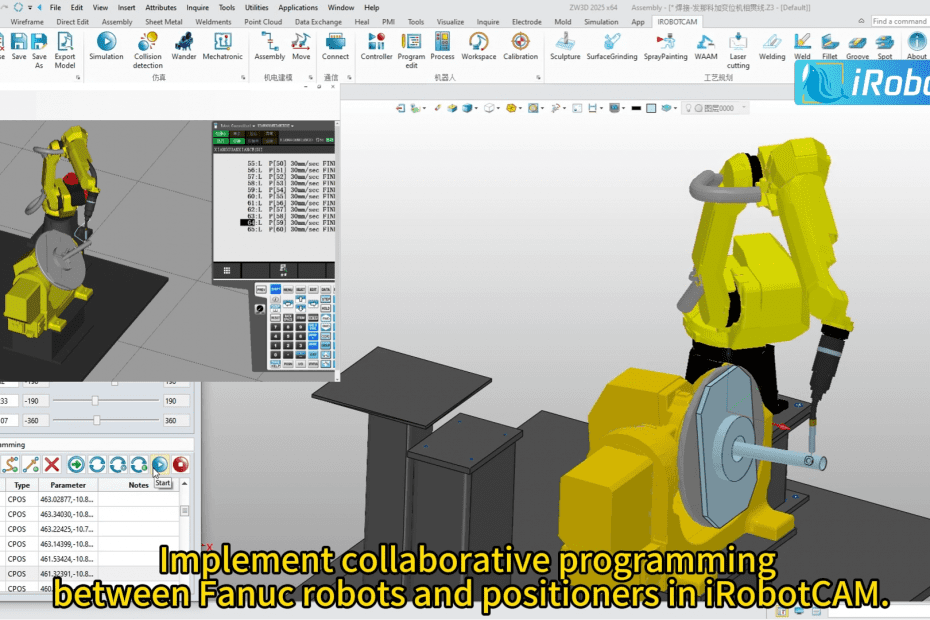
Task: Select the Welding process tool
Action: point(772,47)
